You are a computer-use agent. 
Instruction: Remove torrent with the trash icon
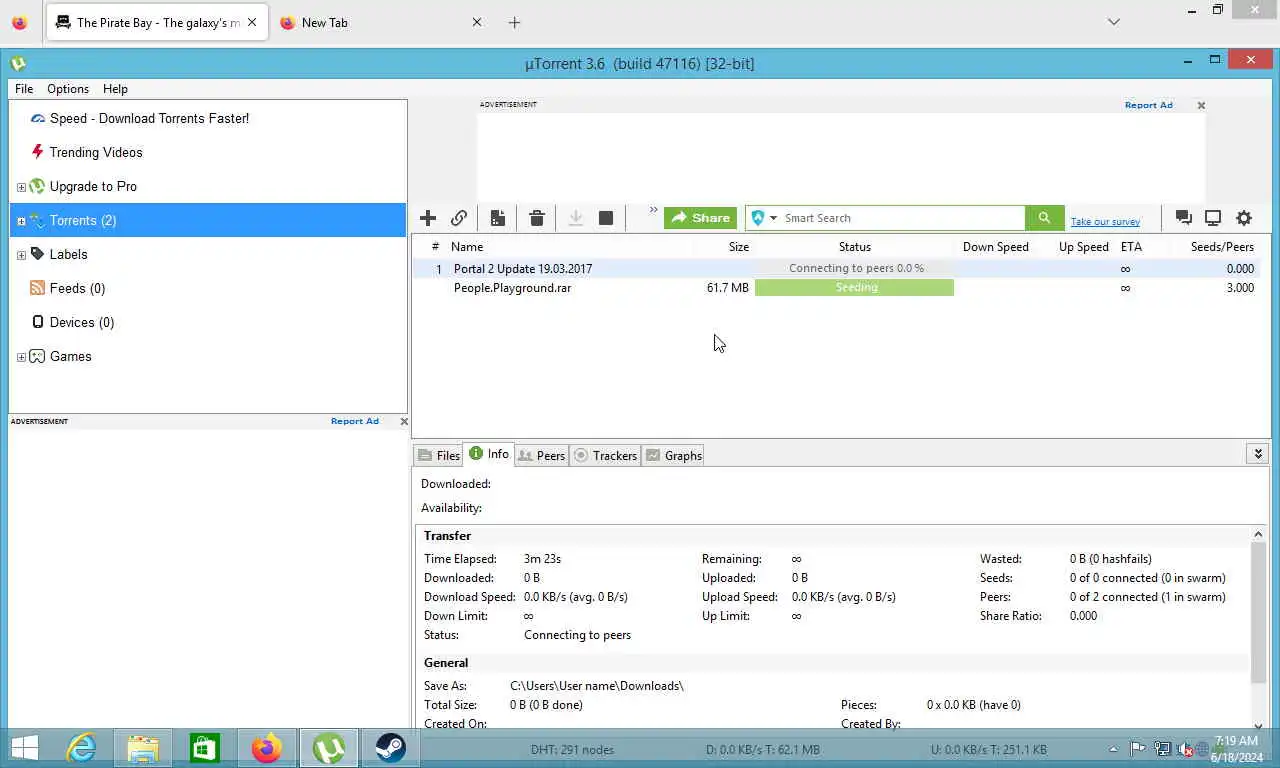click(x=537, y=218)
